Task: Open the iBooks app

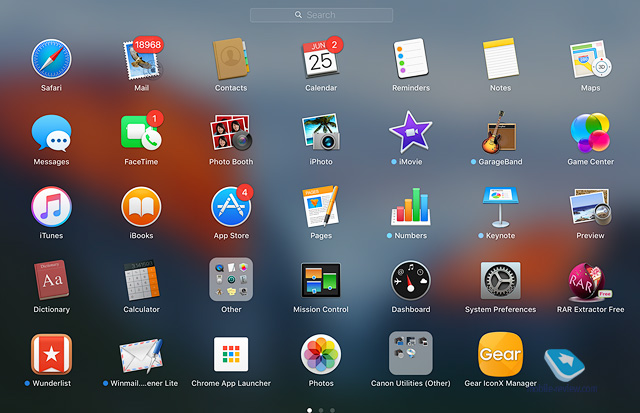Action: pos(141,206)
